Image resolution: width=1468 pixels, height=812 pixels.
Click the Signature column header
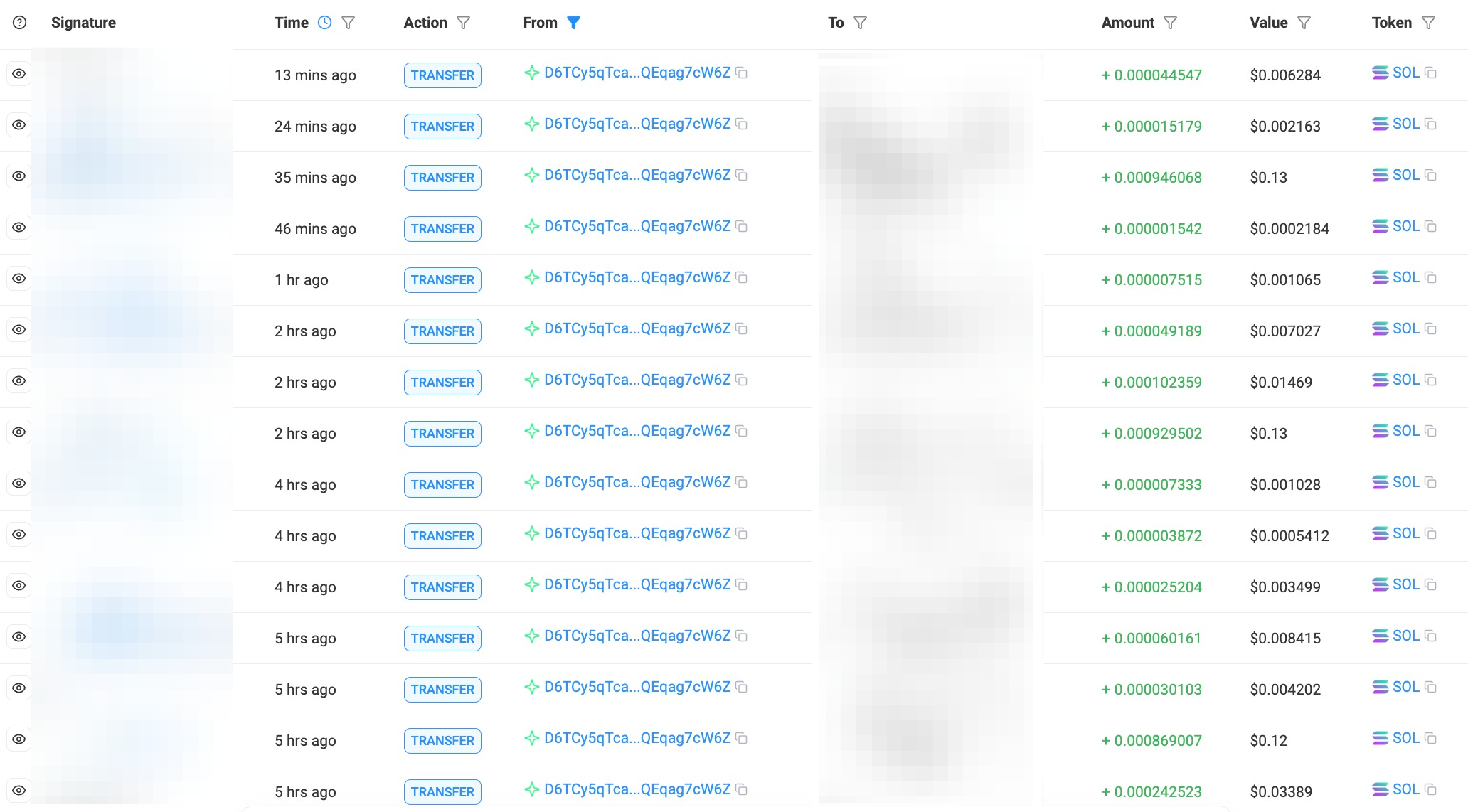[x=83, y=23]
